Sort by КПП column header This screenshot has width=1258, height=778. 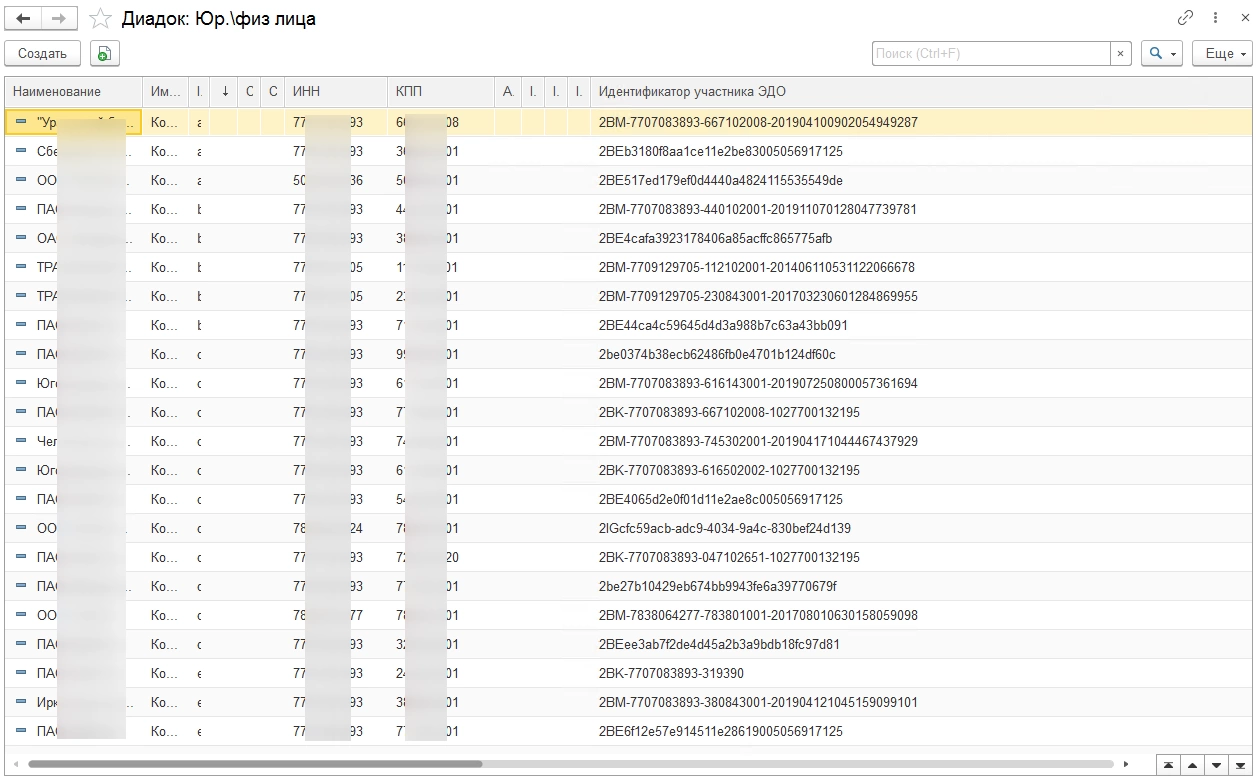tap(441, 92)
